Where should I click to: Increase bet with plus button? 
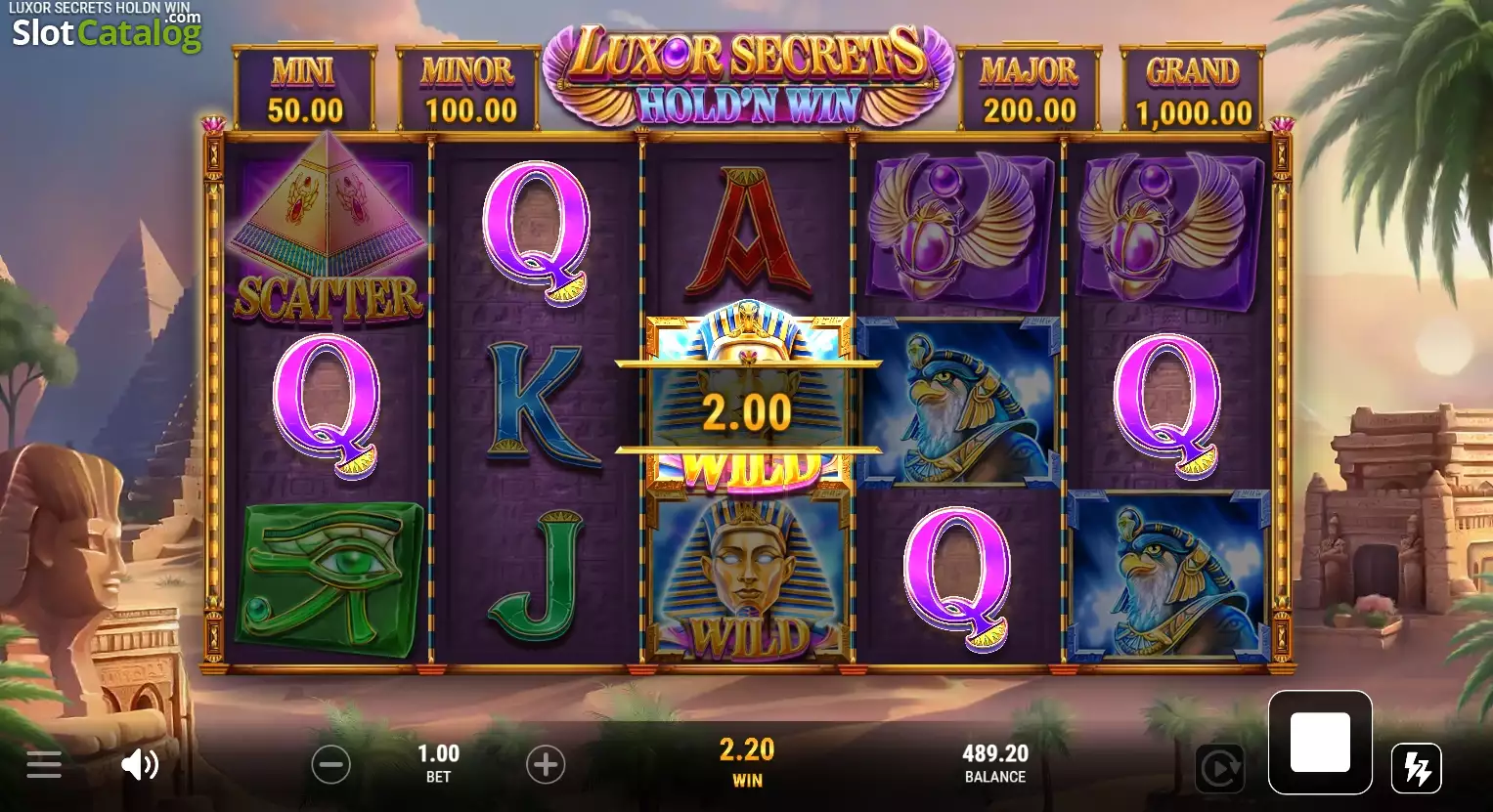pos(546,764)
